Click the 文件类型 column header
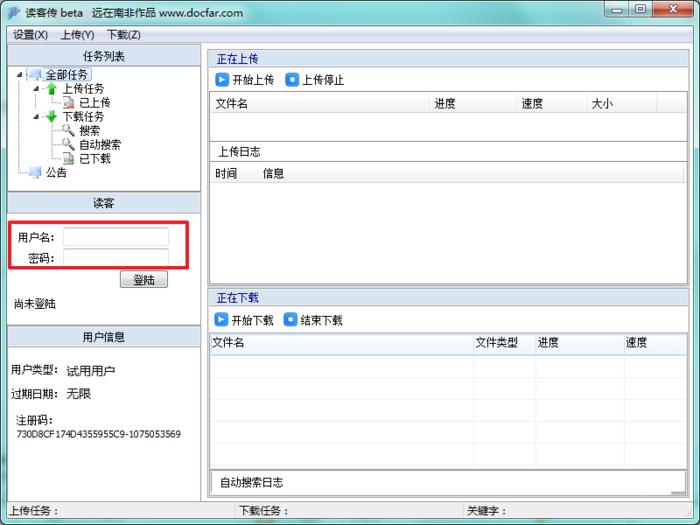The image size is (700, 525). click(x=505, y=343)
